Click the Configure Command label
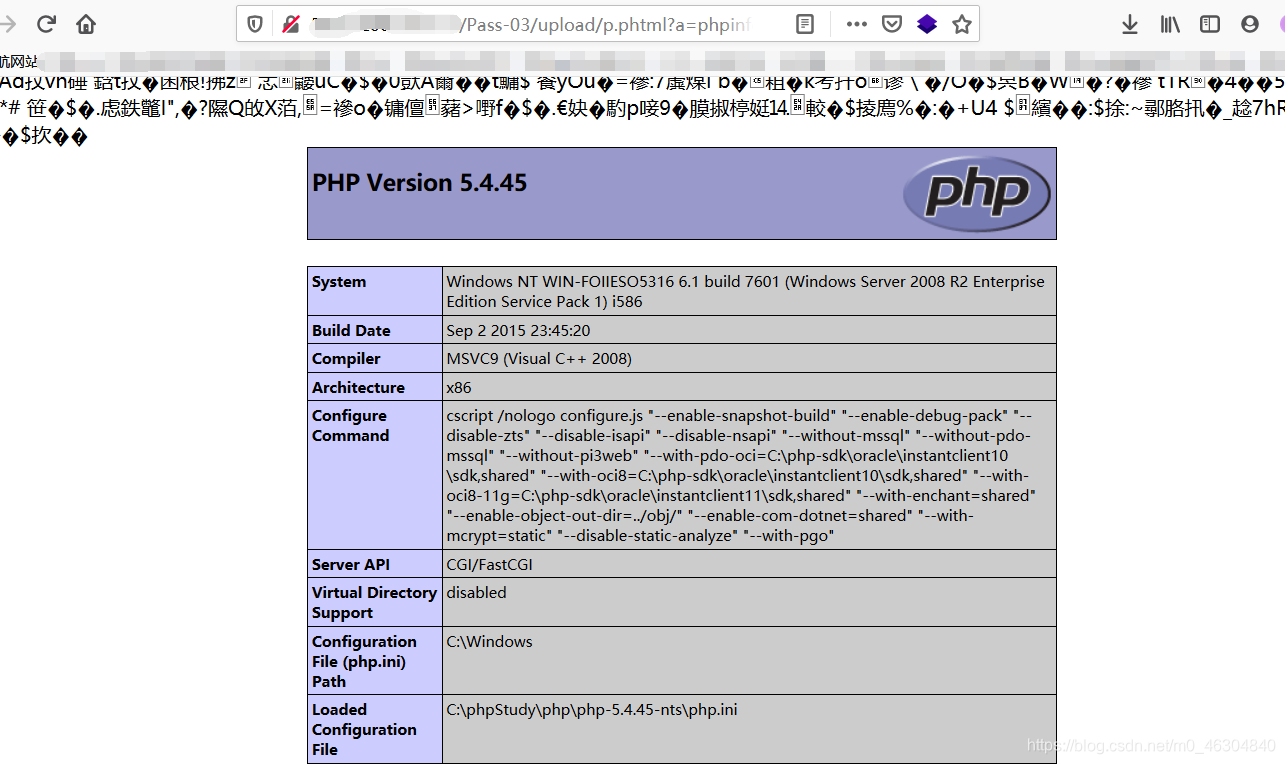Image resolution: width=1285 pixels, height=764 pixels. pos(350,426)
